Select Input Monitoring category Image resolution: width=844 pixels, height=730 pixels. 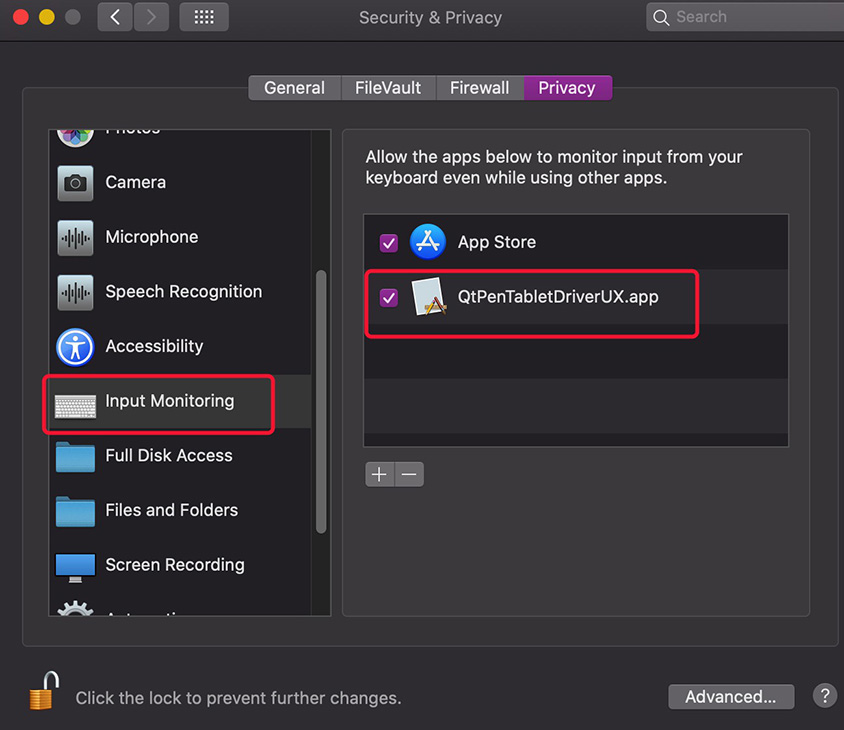pyautogui.click(x=180, y=402)
